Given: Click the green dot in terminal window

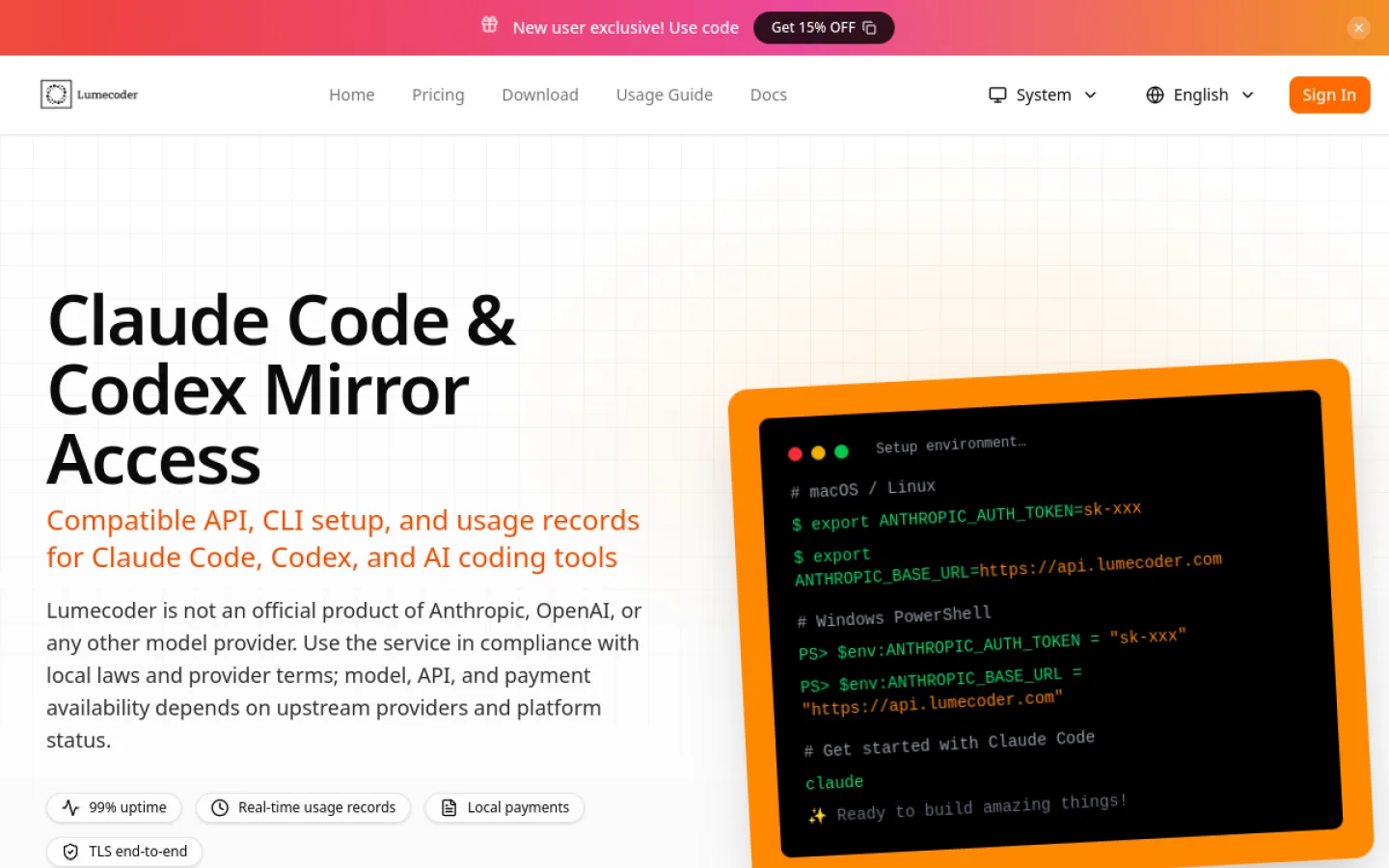Looking at the screenshot, I should (841, 451).
